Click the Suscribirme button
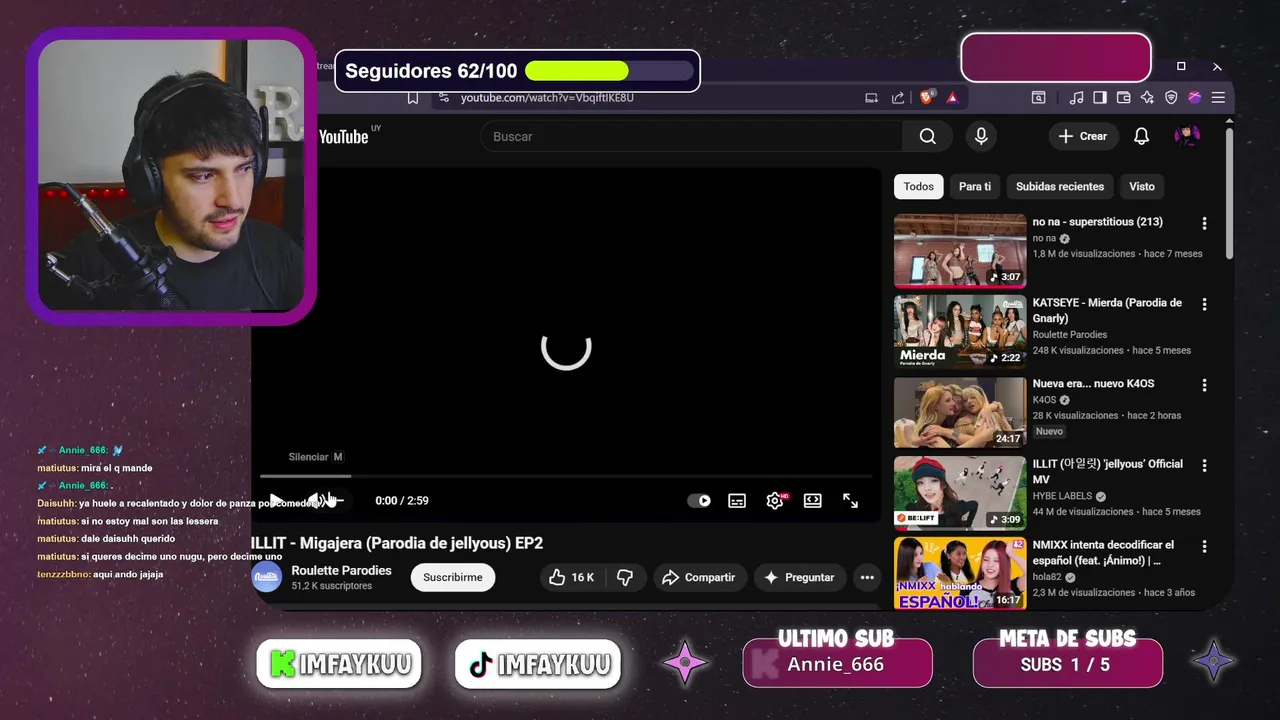This screenshot has width=1280, height=720. tap(453, 577)
